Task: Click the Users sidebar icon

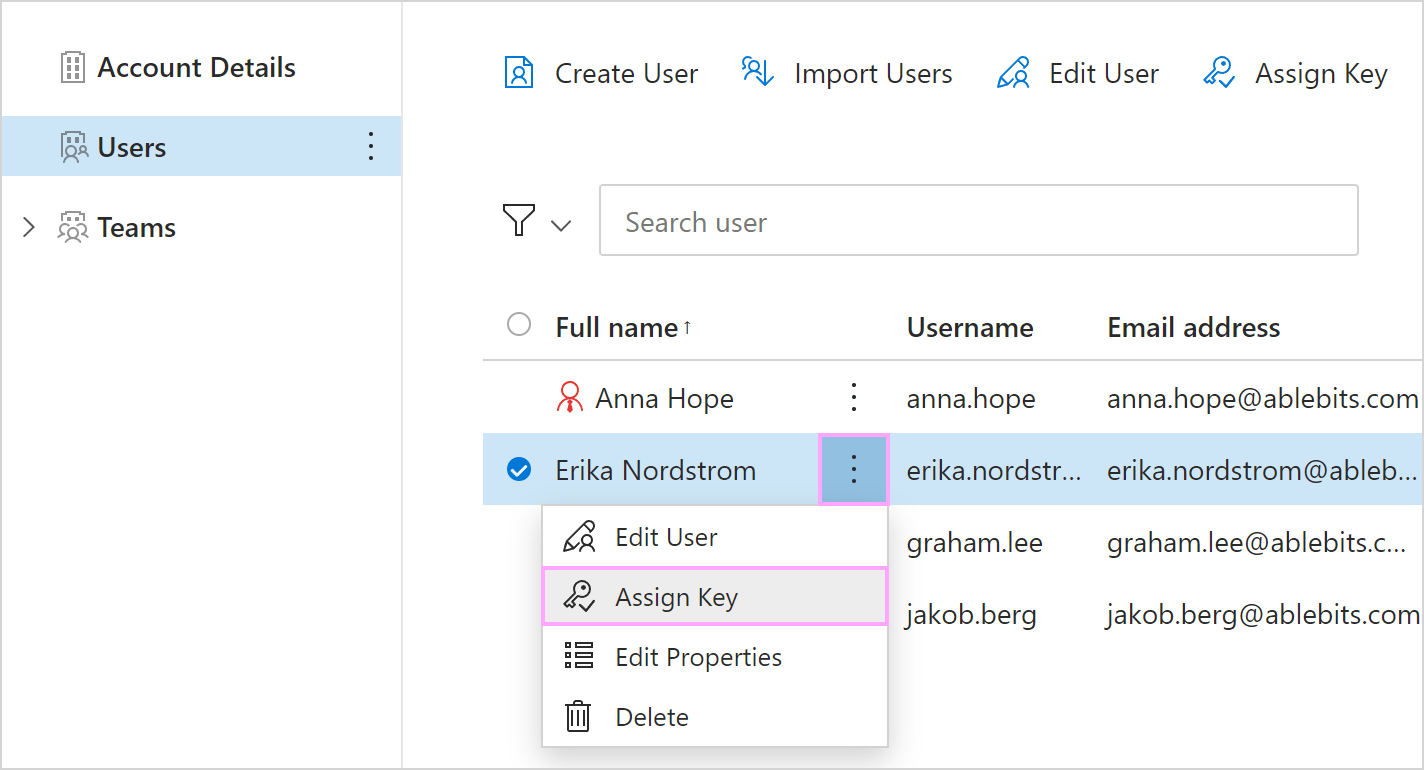Action: tap(74, 147)
